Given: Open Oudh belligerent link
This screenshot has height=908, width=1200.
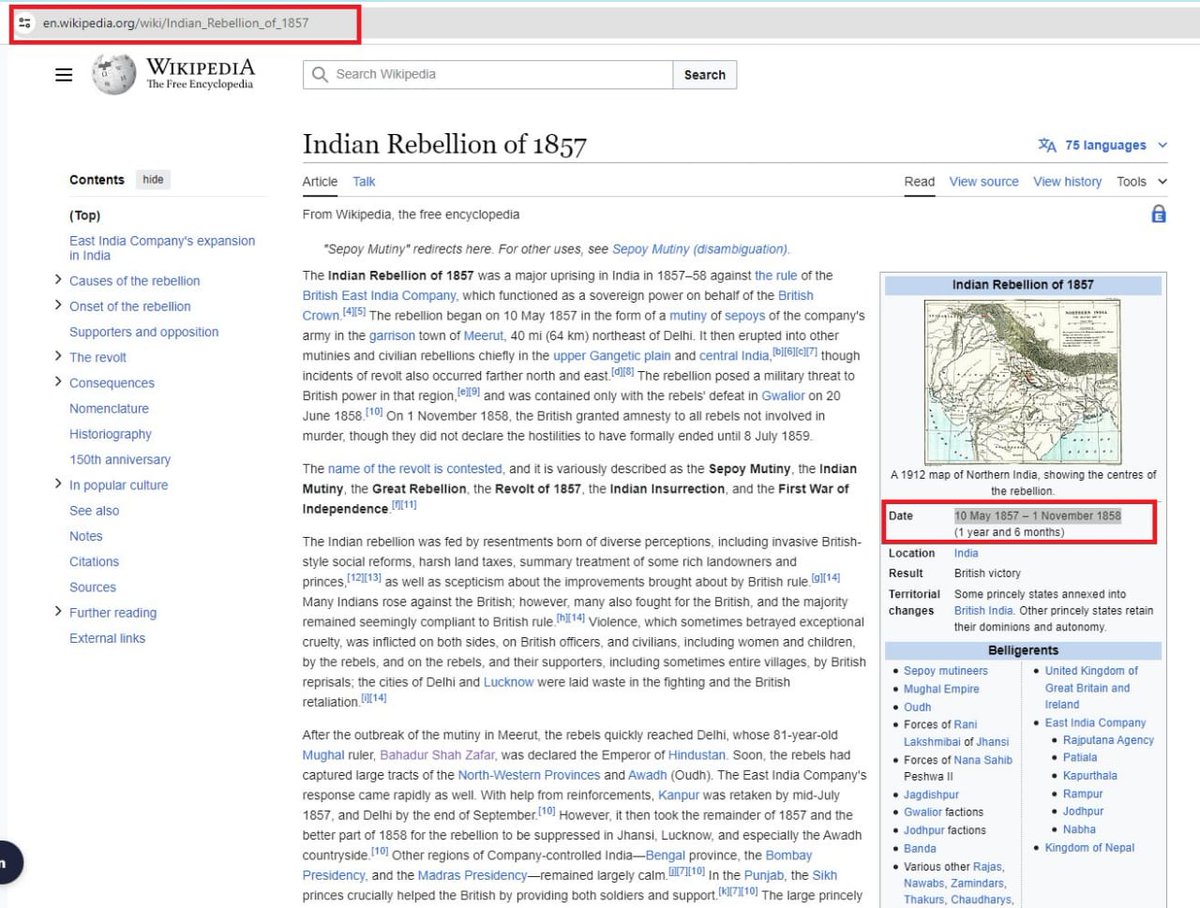Looking at the screenshot, I should 917,707.
